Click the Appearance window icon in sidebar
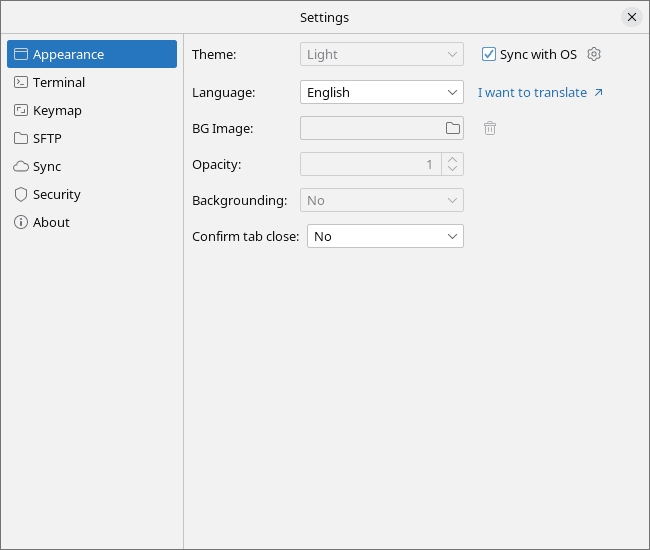650x550 pixels. coord(21,54)
